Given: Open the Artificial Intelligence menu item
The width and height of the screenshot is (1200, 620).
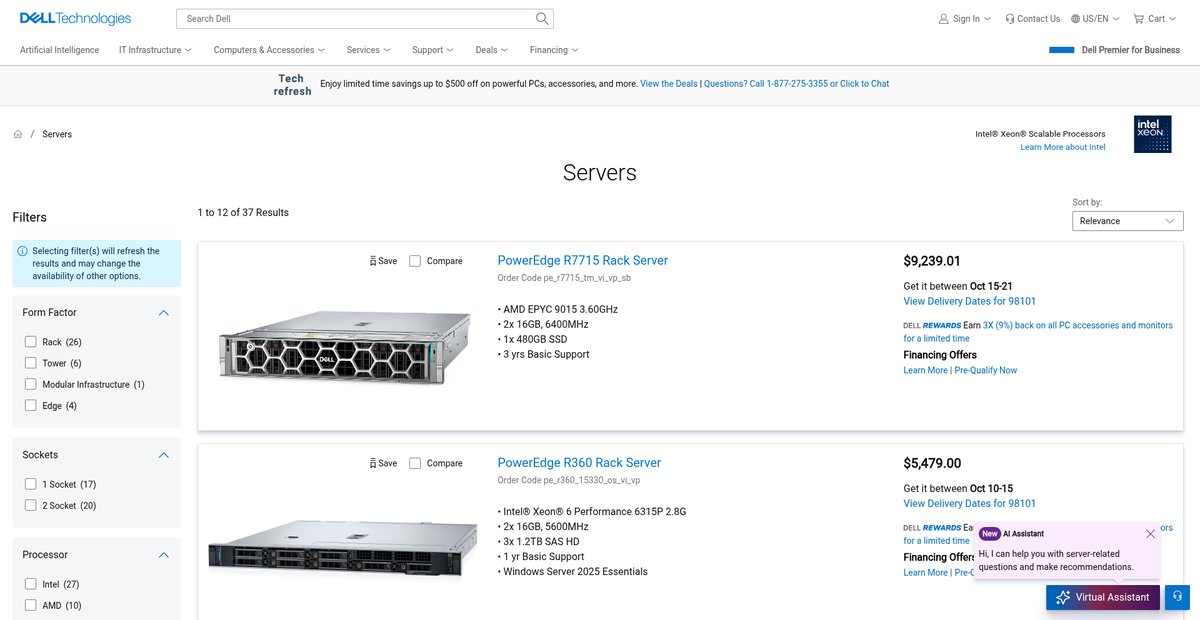Looking at the screenshot, I should (x=60, y=50).
